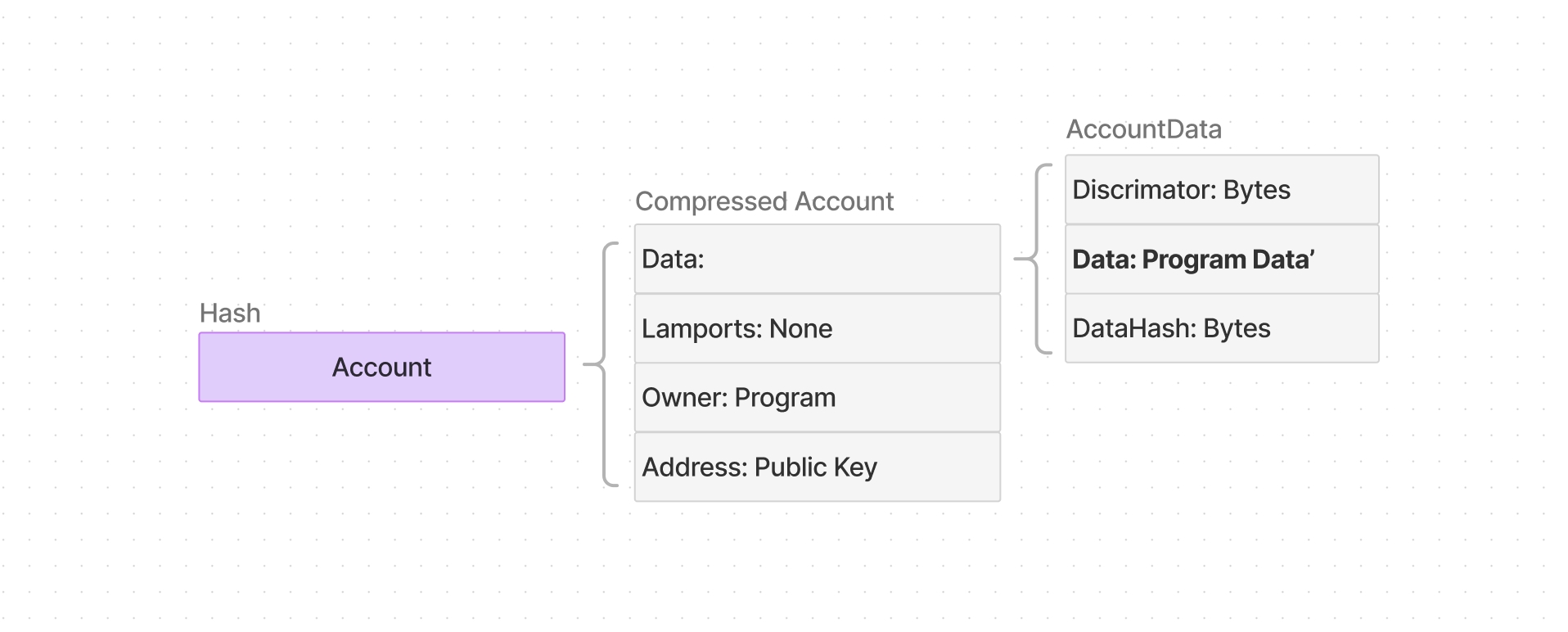Viewport: 1568px width, 632px height.
Task: Click the "Lamports: None" row label
Action: tap(737, 329)
